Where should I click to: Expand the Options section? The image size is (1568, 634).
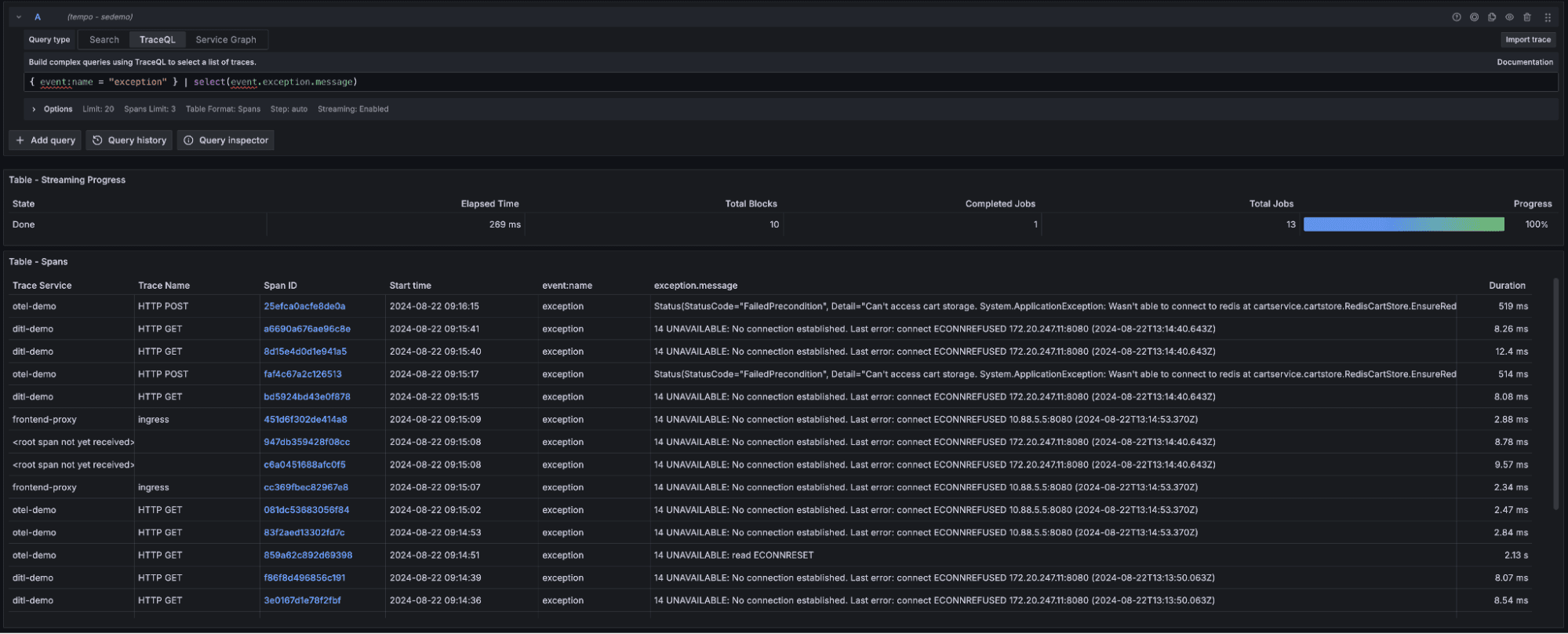tap(34, 109)
